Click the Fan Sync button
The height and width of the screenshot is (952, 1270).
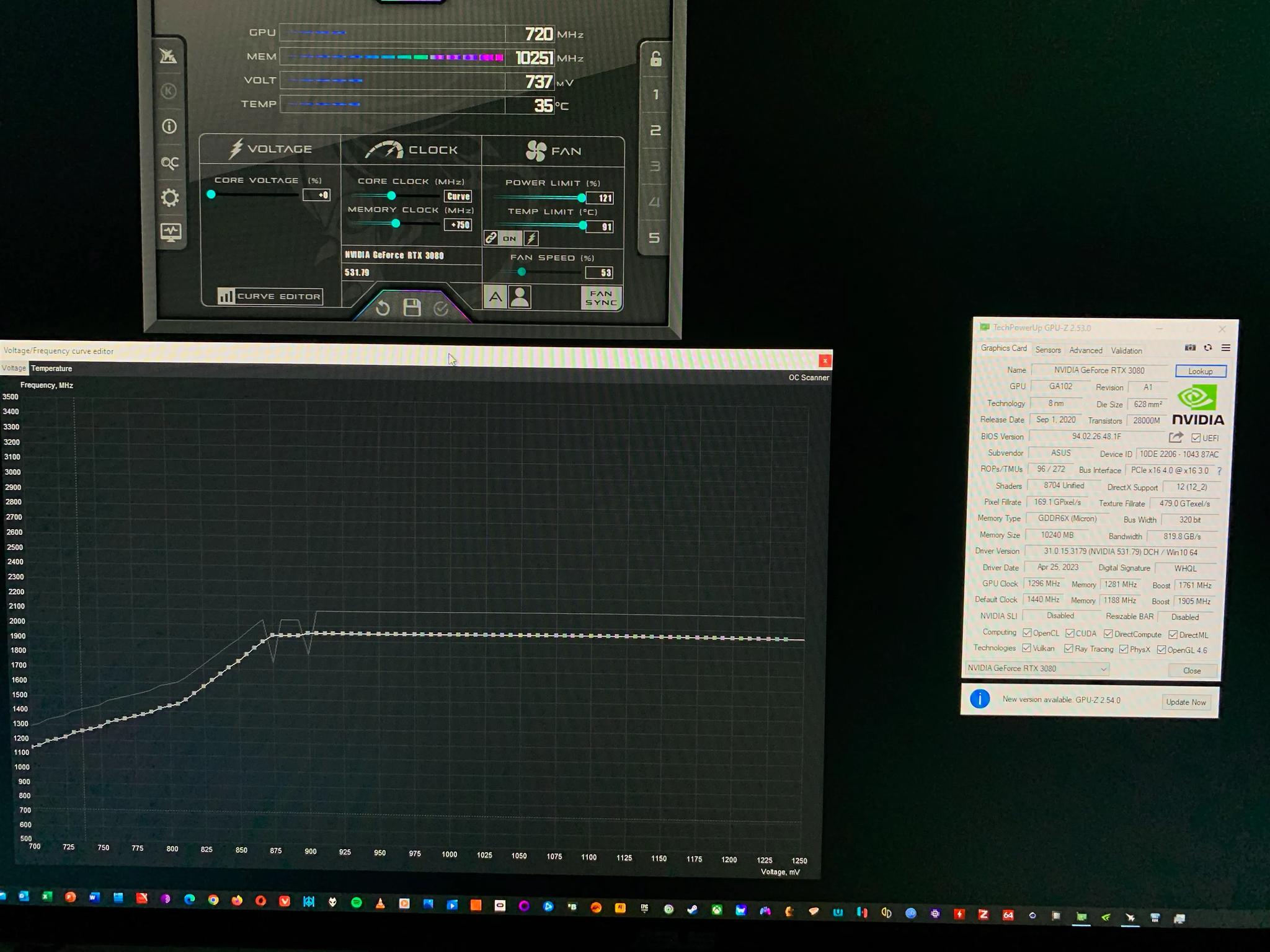(x=601, y=298)
